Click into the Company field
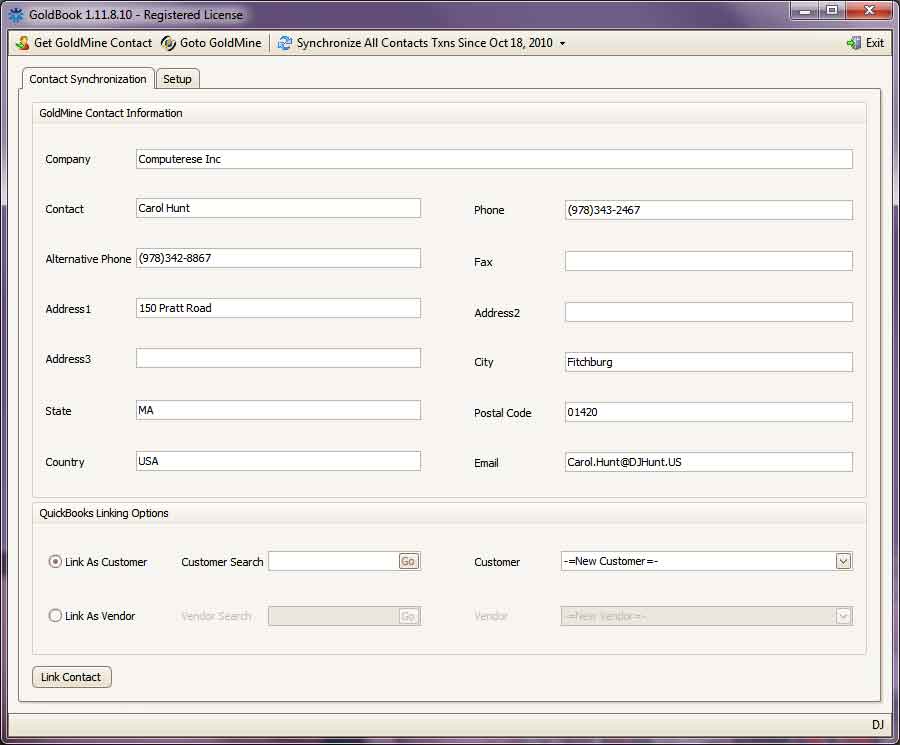The height and width of the screenshot is (745, 900). [x=494, y=159]
